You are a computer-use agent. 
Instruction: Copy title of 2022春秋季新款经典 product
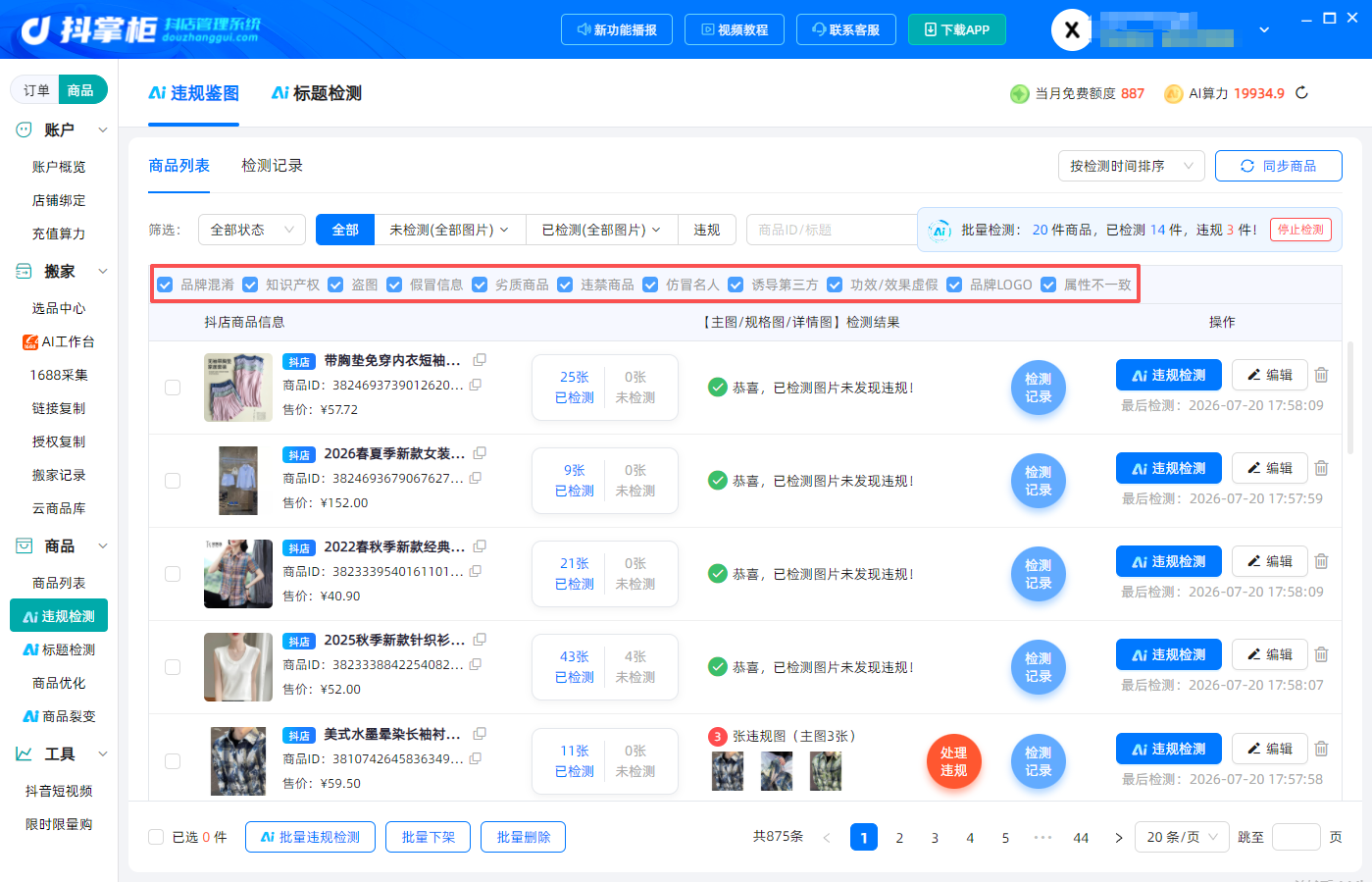point(480,546)
